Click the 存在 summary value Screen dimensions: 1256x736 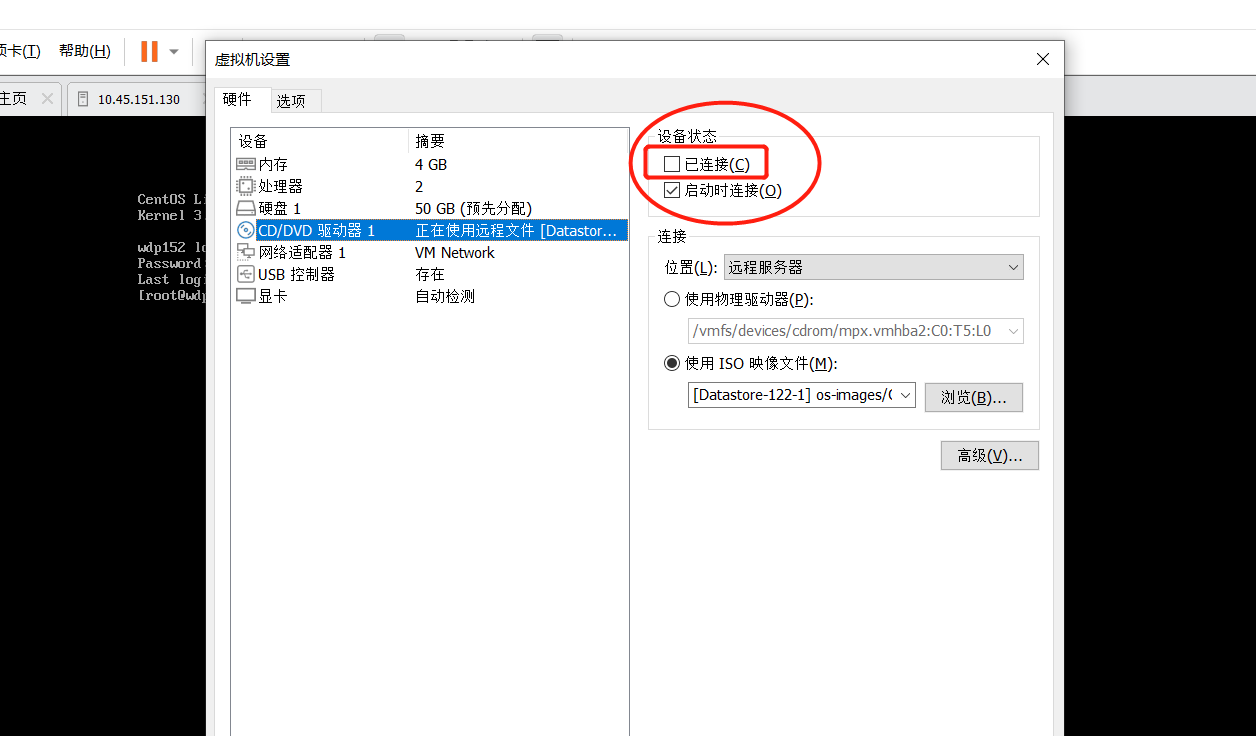430,274
